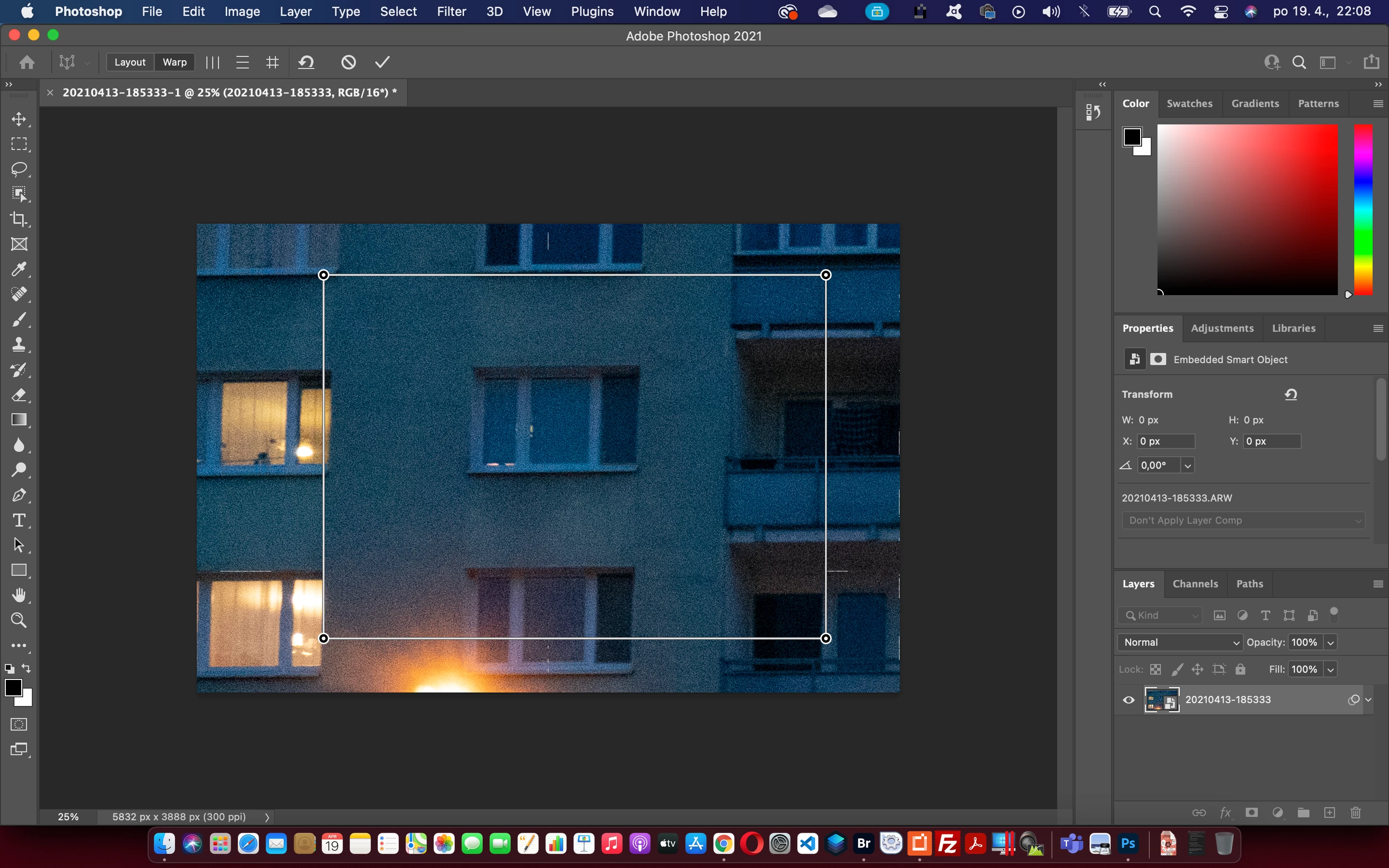The image size is (1389, 868).
Task: Cancel the transform with the prohibition icon
Action: pyautogui.click(x=348, y=62)
